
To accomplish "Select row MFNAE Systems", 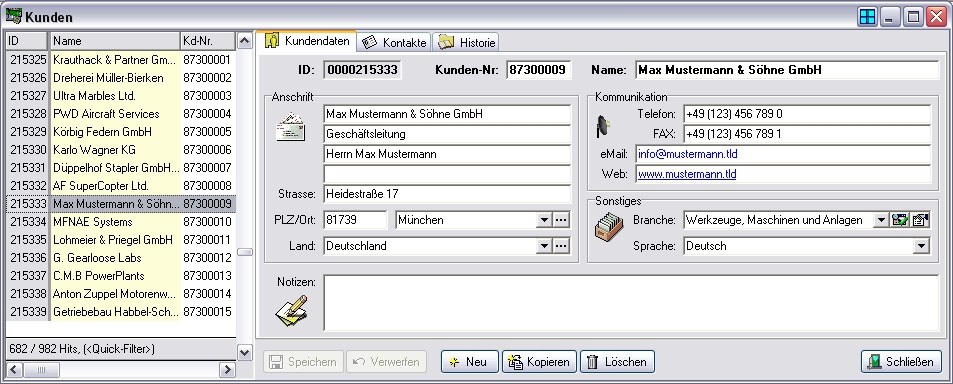I will pyautogui.click(x=121, y=222).
